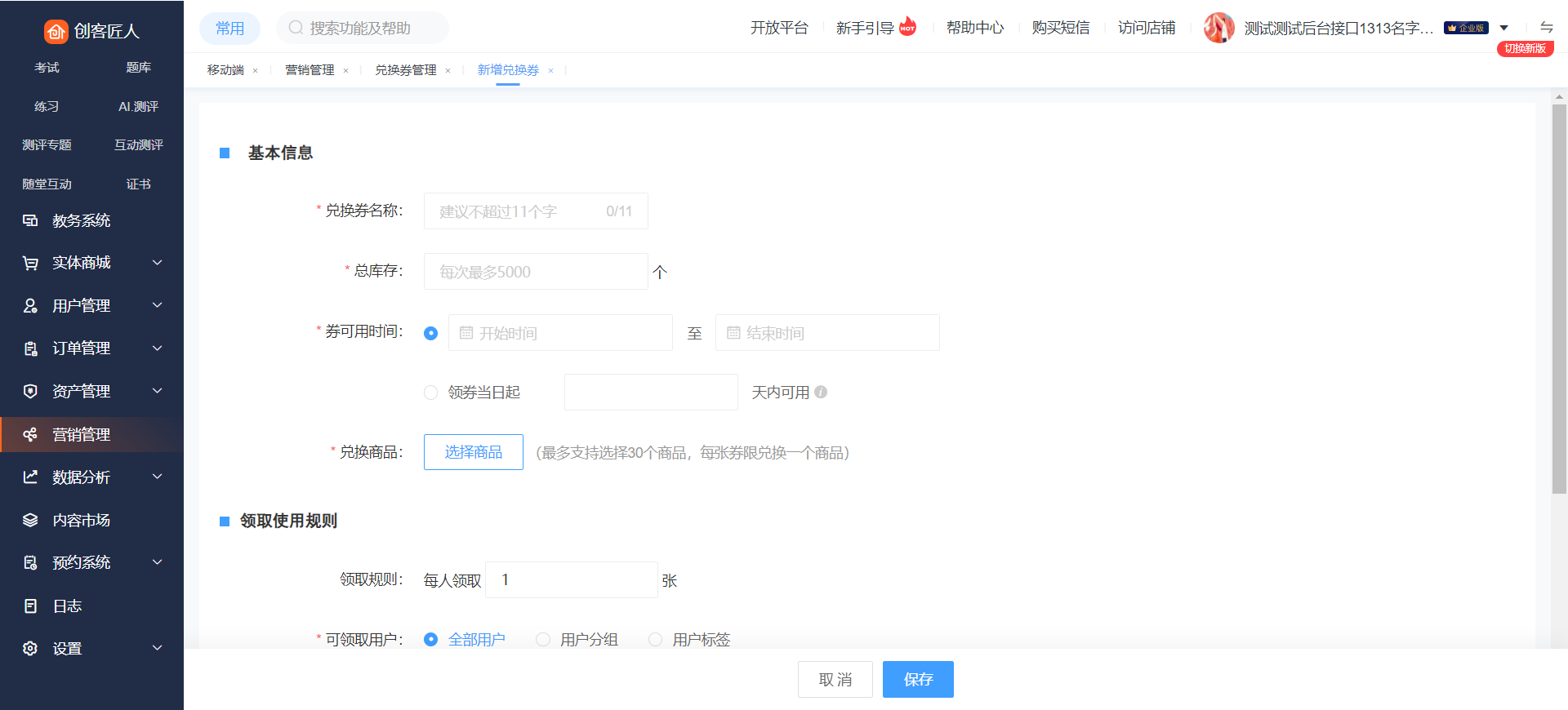1568x710 pixels.
Task: Close the 新增兑换券 tab
Action: point(551,71)
